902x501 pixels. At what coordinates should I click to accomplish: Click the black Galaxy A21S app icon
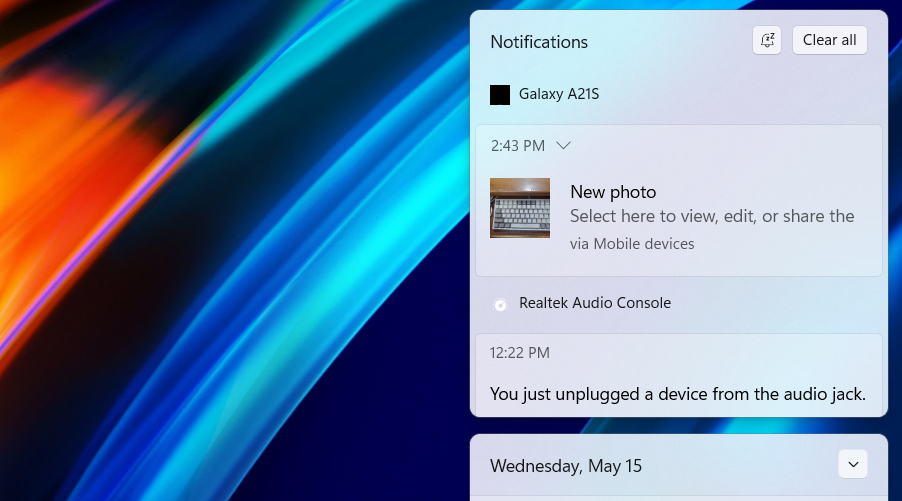click(x=500, y=95)
